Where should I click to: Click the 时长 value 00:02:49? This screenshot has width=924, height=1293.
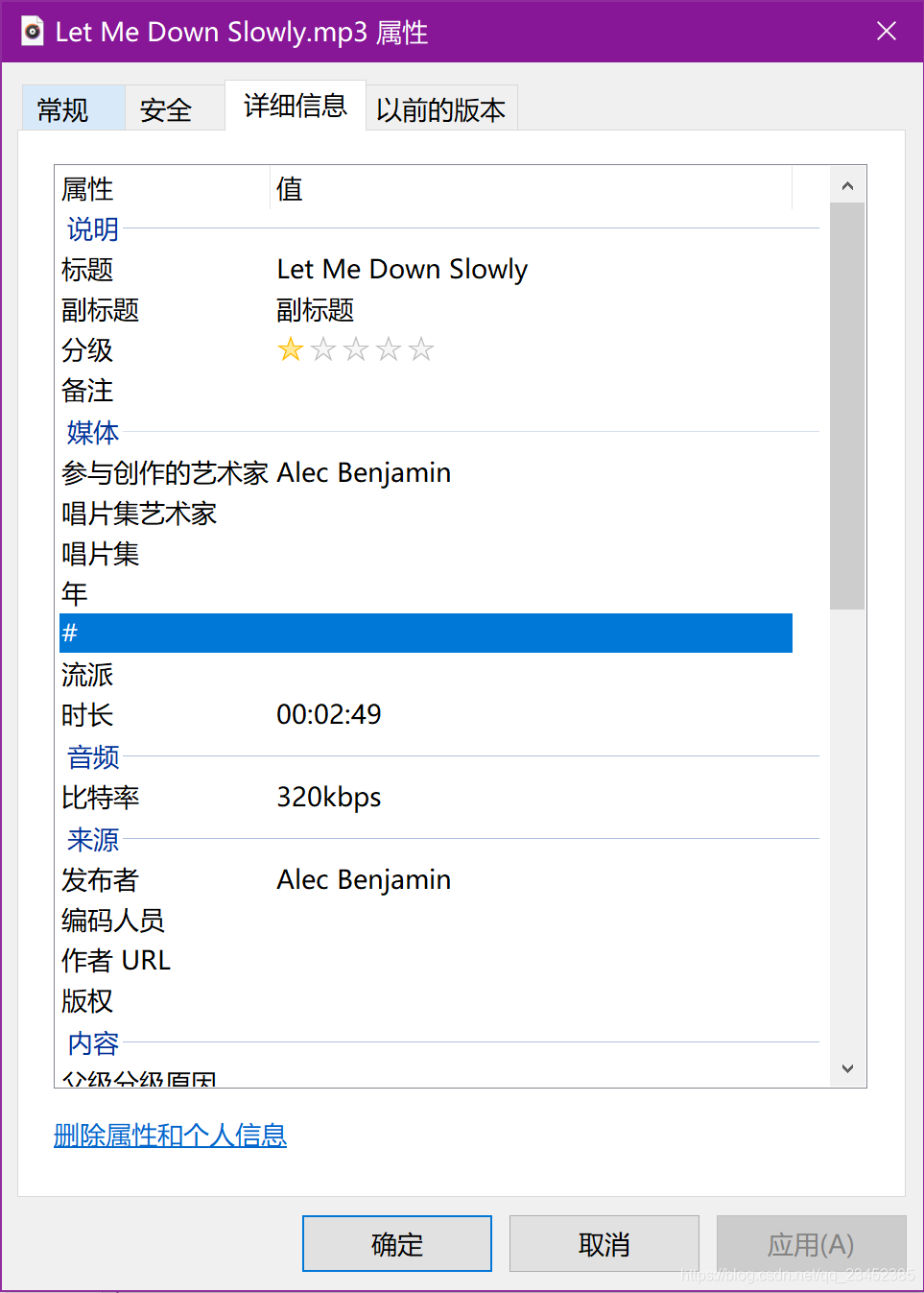329,714
